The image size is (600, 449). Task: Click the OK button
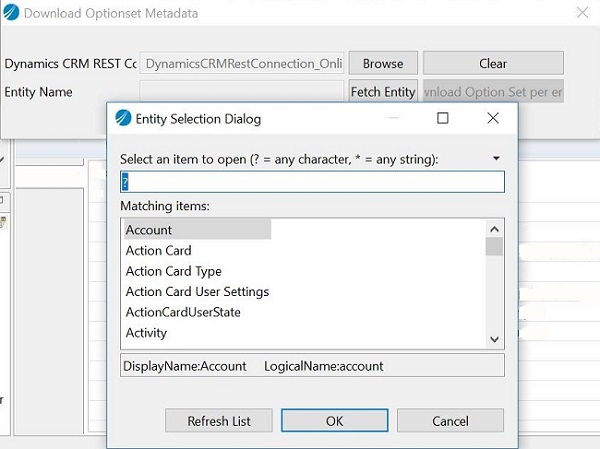(335, 421)
